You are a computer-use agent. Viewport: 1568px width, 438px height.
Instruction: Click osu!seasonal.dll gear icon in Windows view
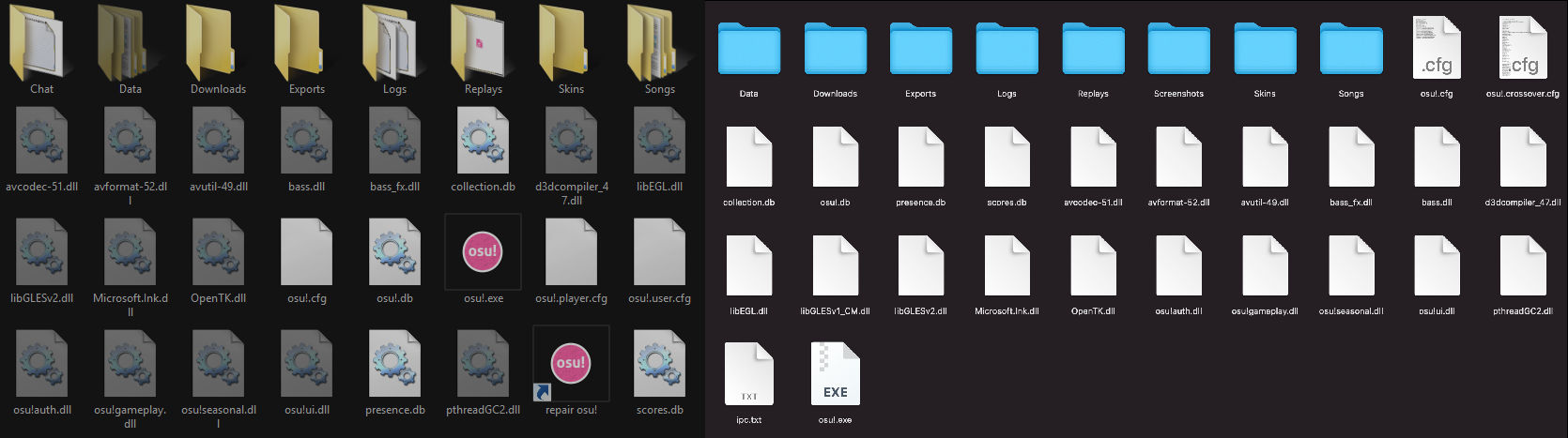219,364
